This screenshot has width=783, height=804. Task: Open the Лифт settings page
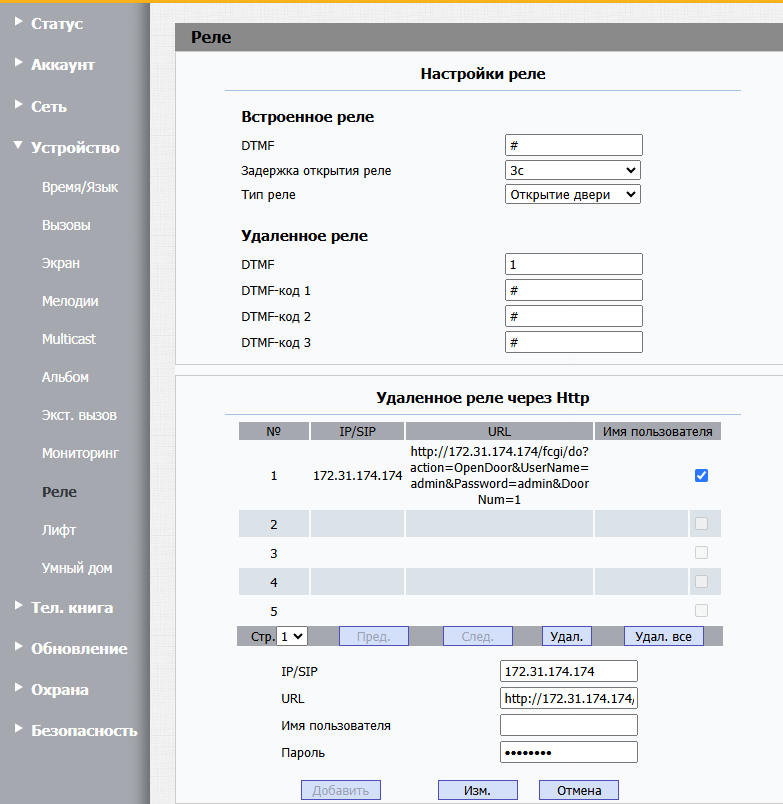59,530
